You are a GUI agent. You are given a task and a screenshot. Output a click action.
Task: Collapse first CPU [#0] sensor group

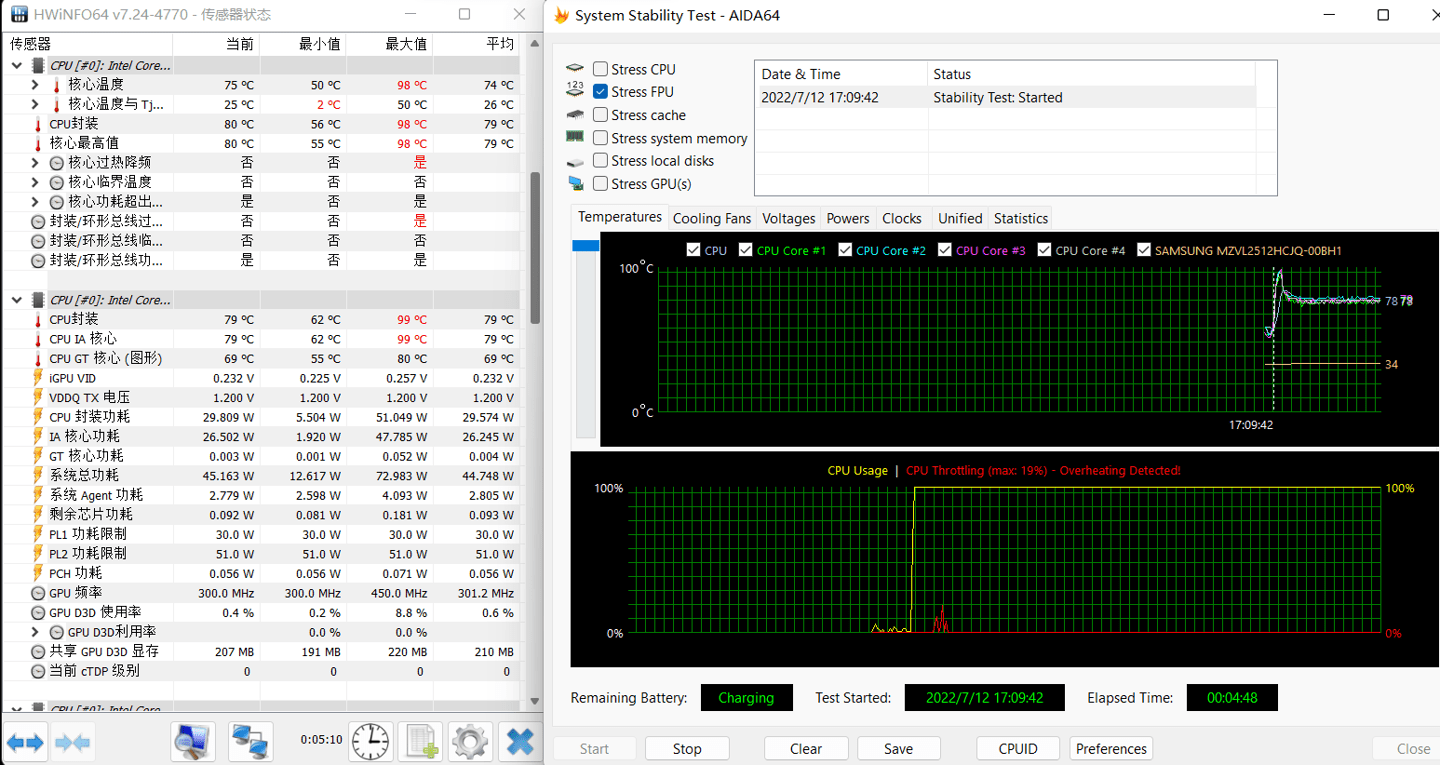point(16,65)
